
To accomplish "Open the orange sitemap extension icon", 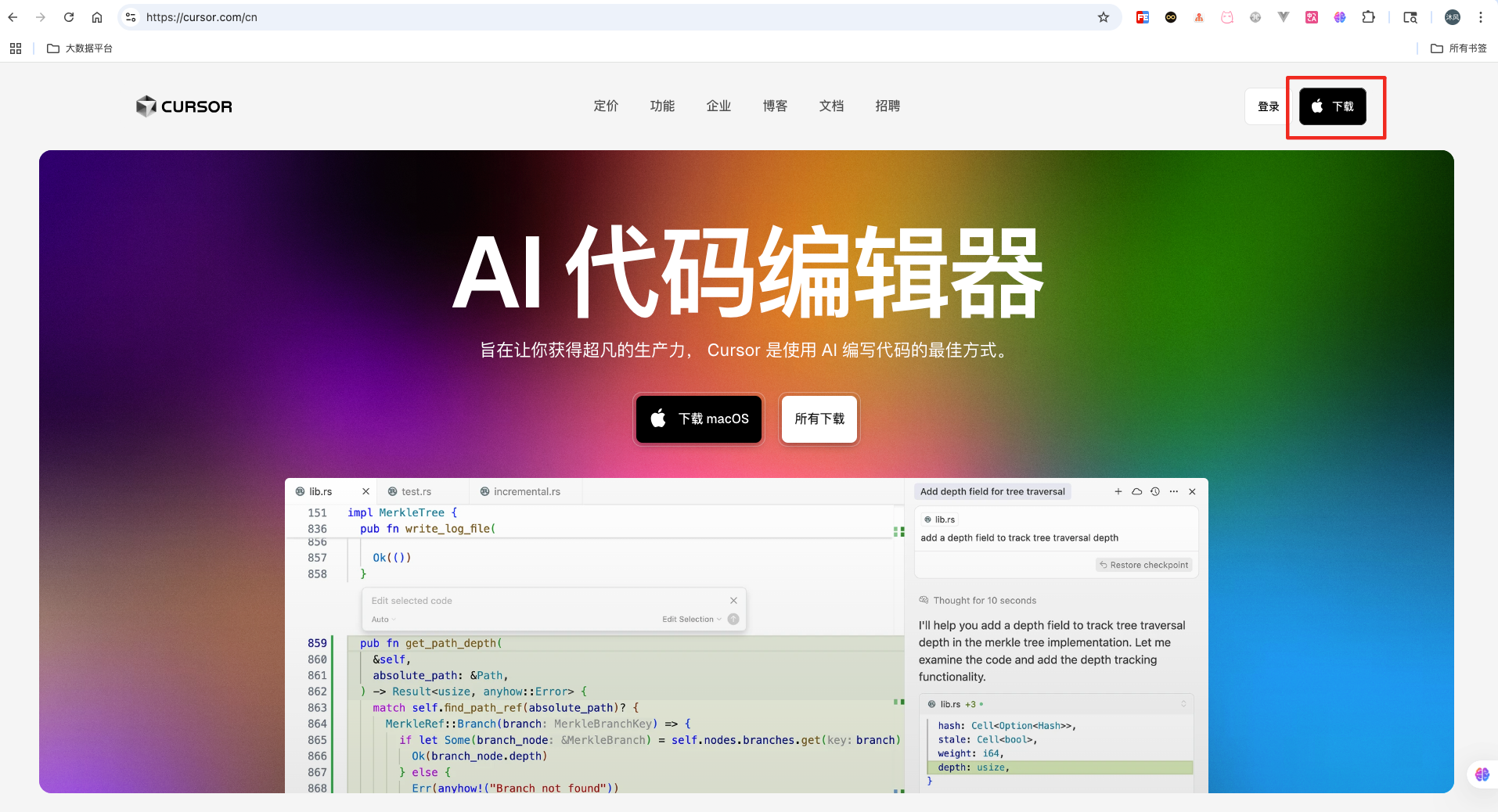I will [x=1199, y=17].
